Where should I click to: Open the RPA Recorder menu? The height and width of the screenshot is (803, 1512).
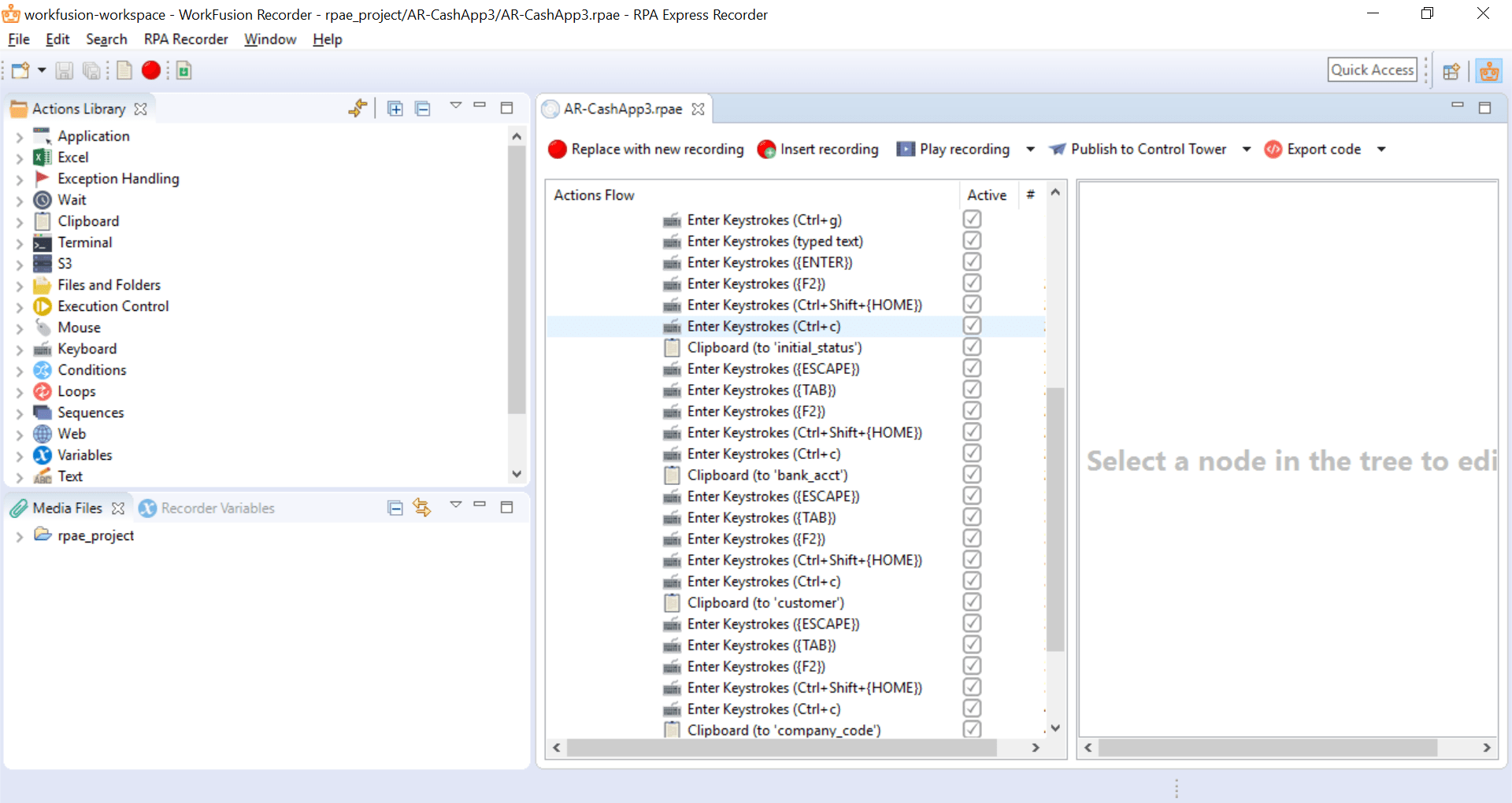[x=186, y=39]
